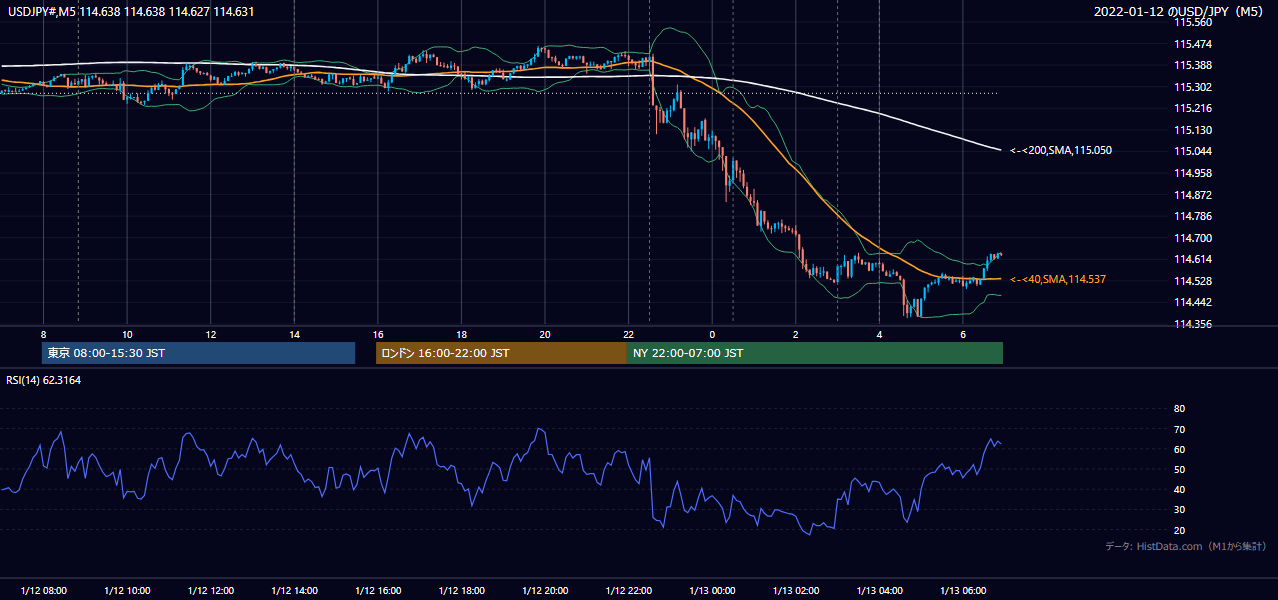The image size is (1278, 600).
Task: Click price axis label 114.528
Action: tap(1192, 281)
